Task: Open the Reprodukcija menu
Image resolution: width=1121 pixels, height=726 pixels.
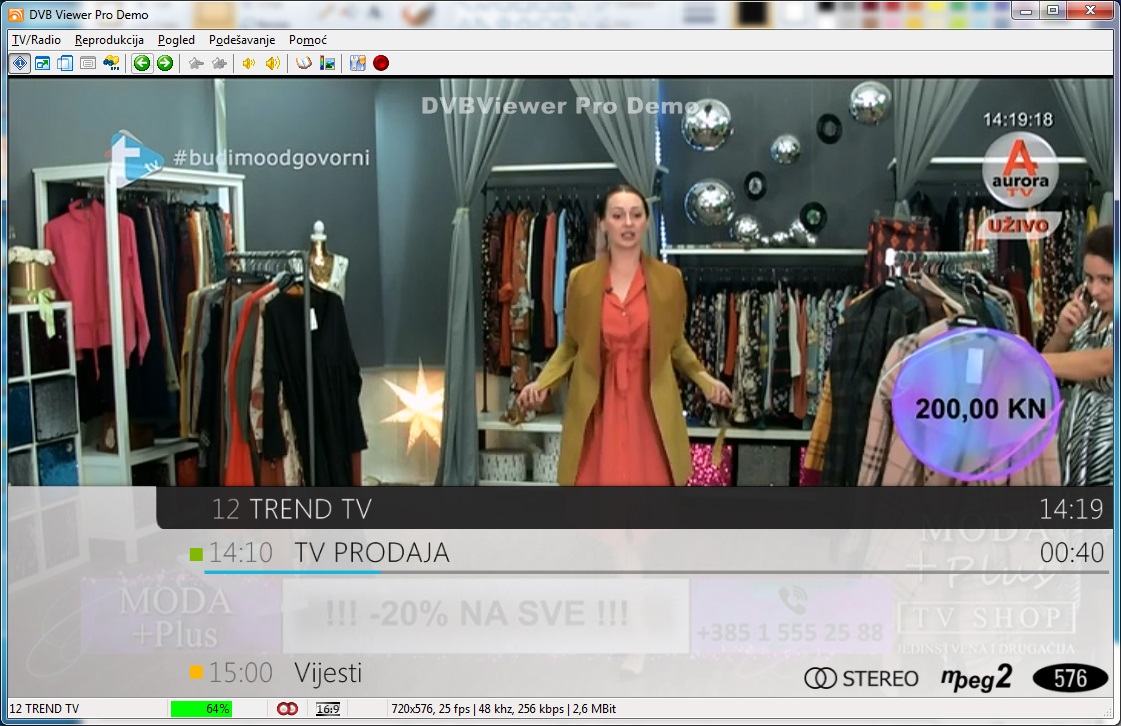Action: (109, 40)
